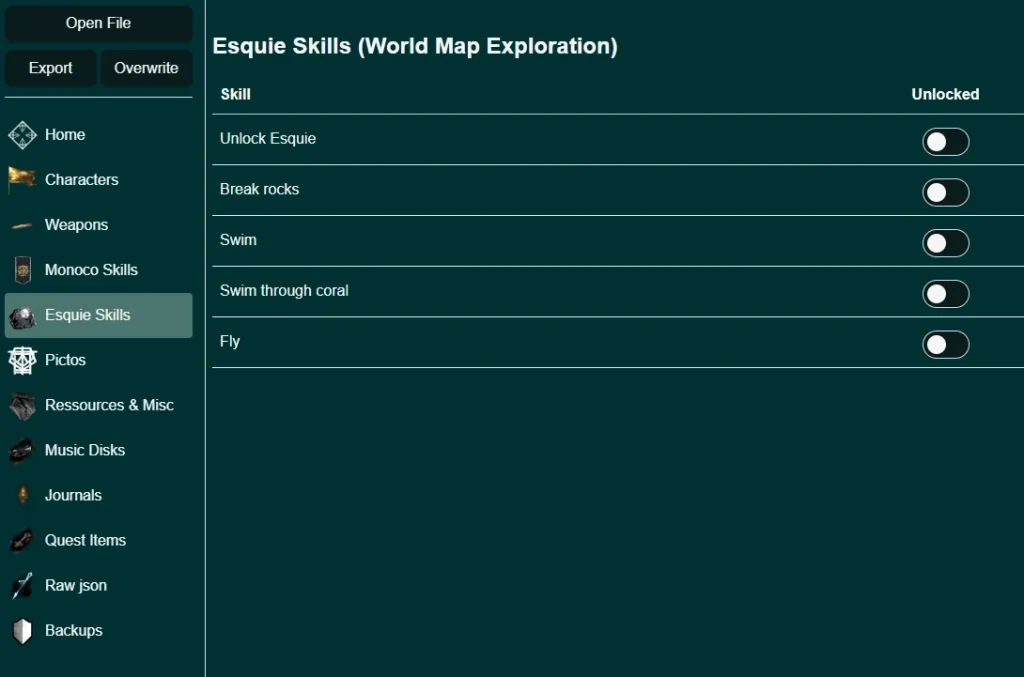Enable the Unlock Esquie toggle

[945, 142]
